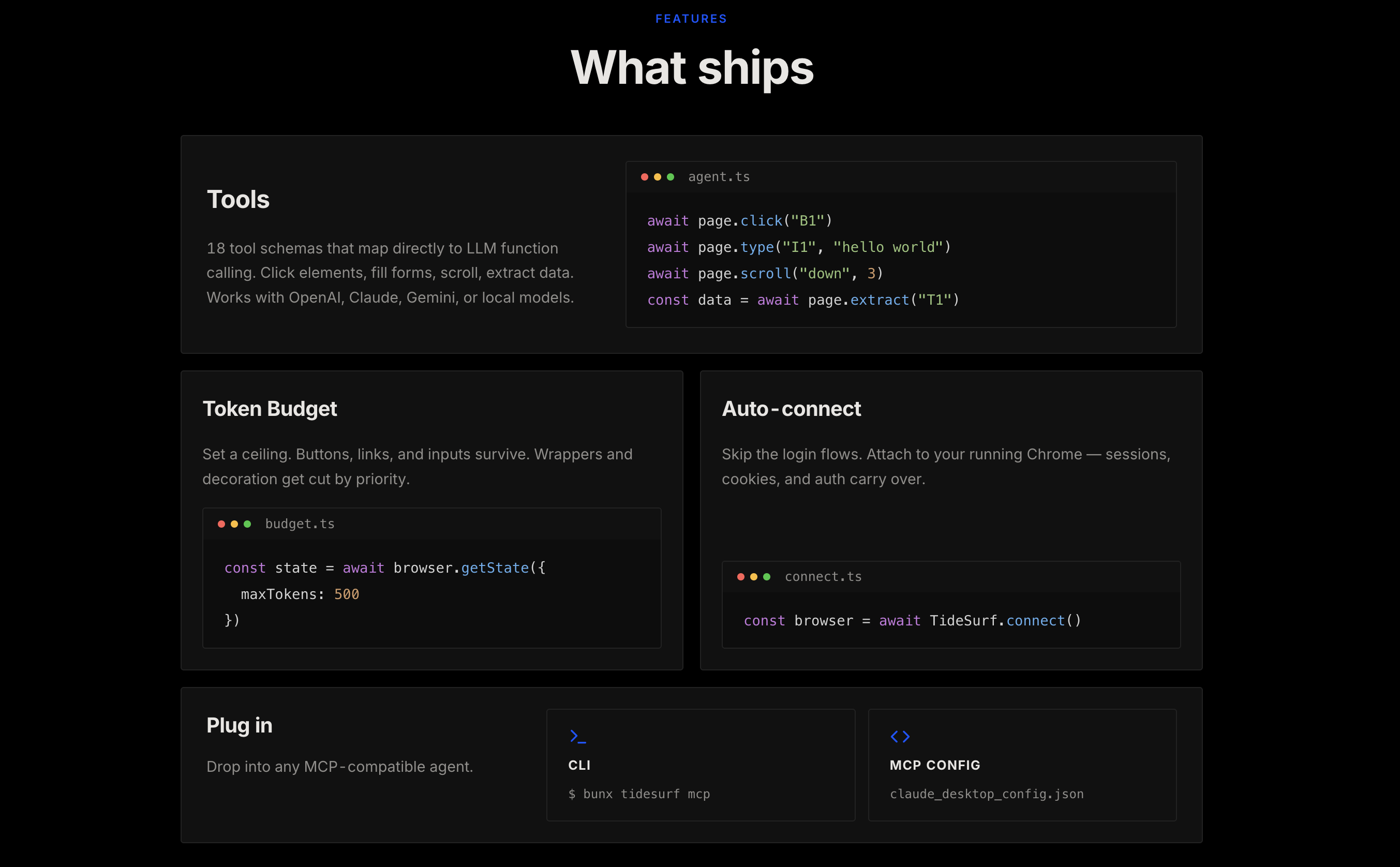Open the CLI card

(700, 765)
